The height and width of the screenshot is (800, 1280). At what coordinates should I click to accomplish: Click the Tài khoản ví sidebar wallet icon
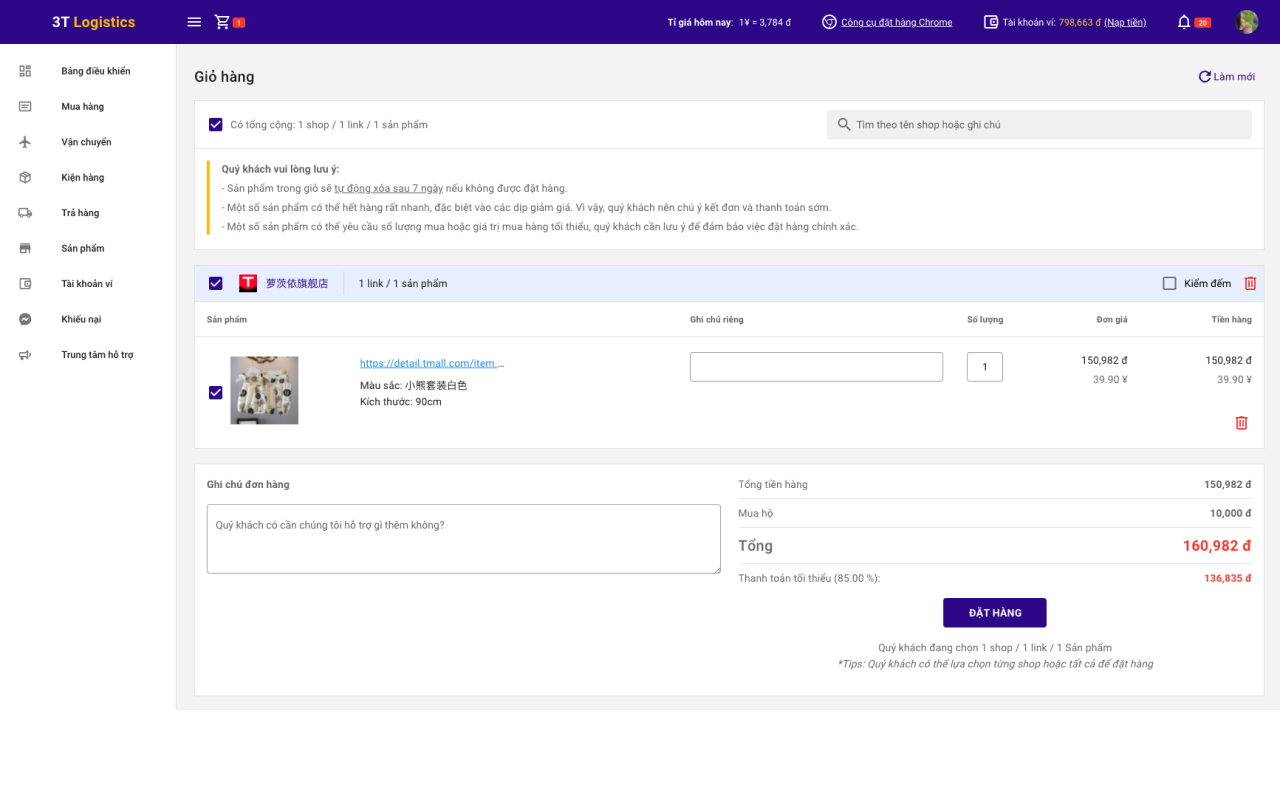[25, 284]
